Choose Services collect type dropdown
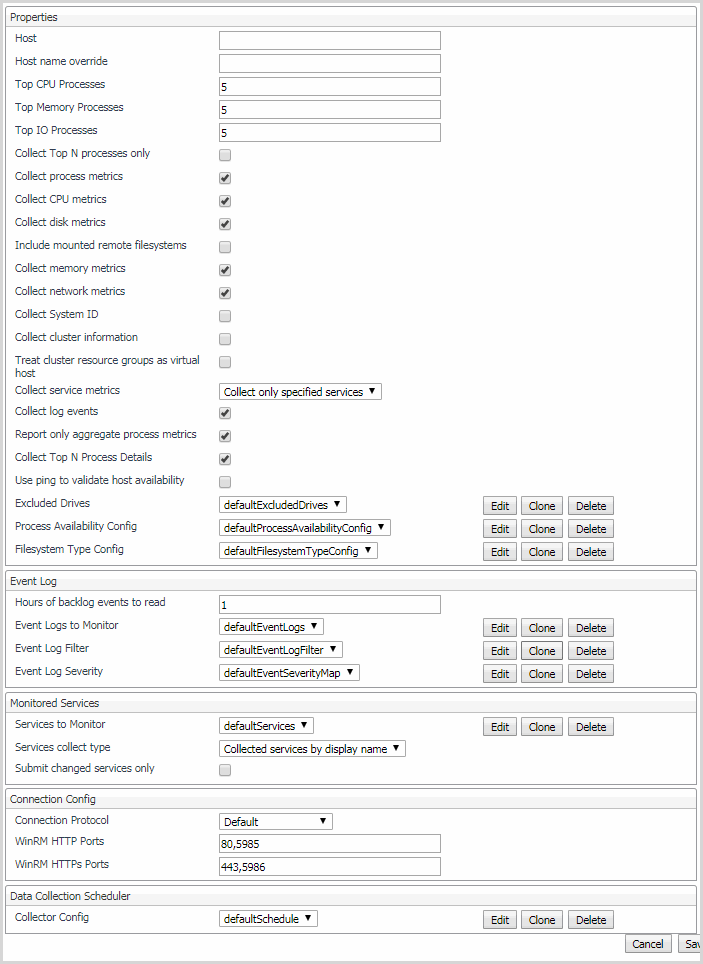 point(312,748)
